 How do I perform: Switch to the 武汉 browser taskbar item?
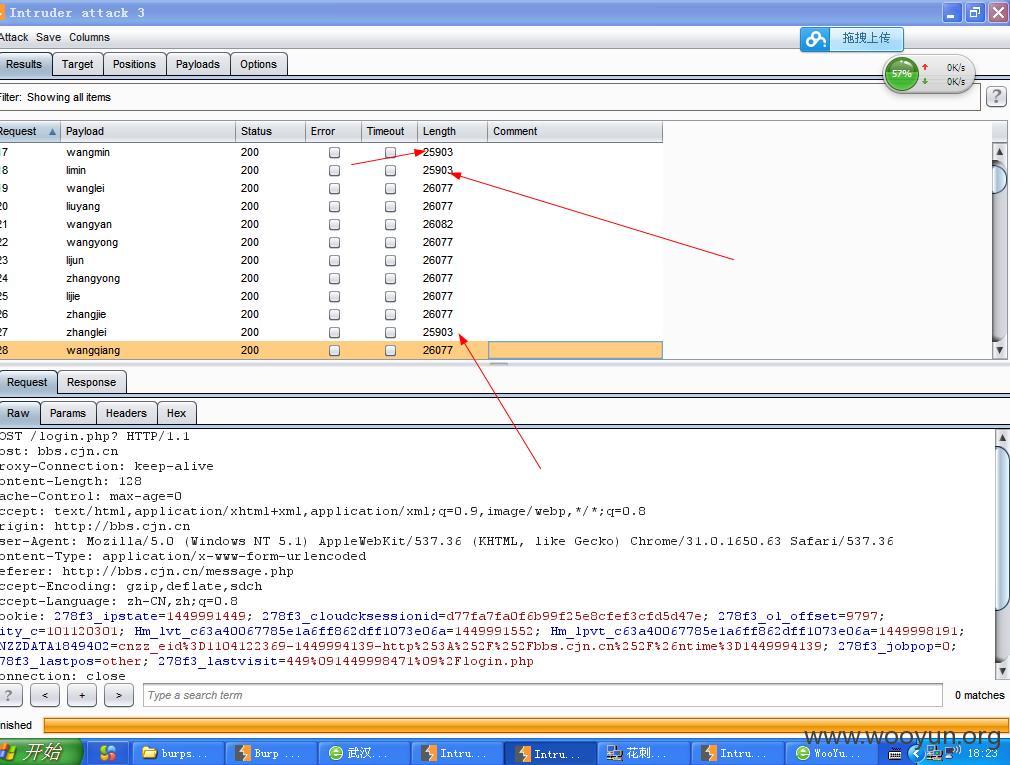pyautogui.click(x=365, y=753)
